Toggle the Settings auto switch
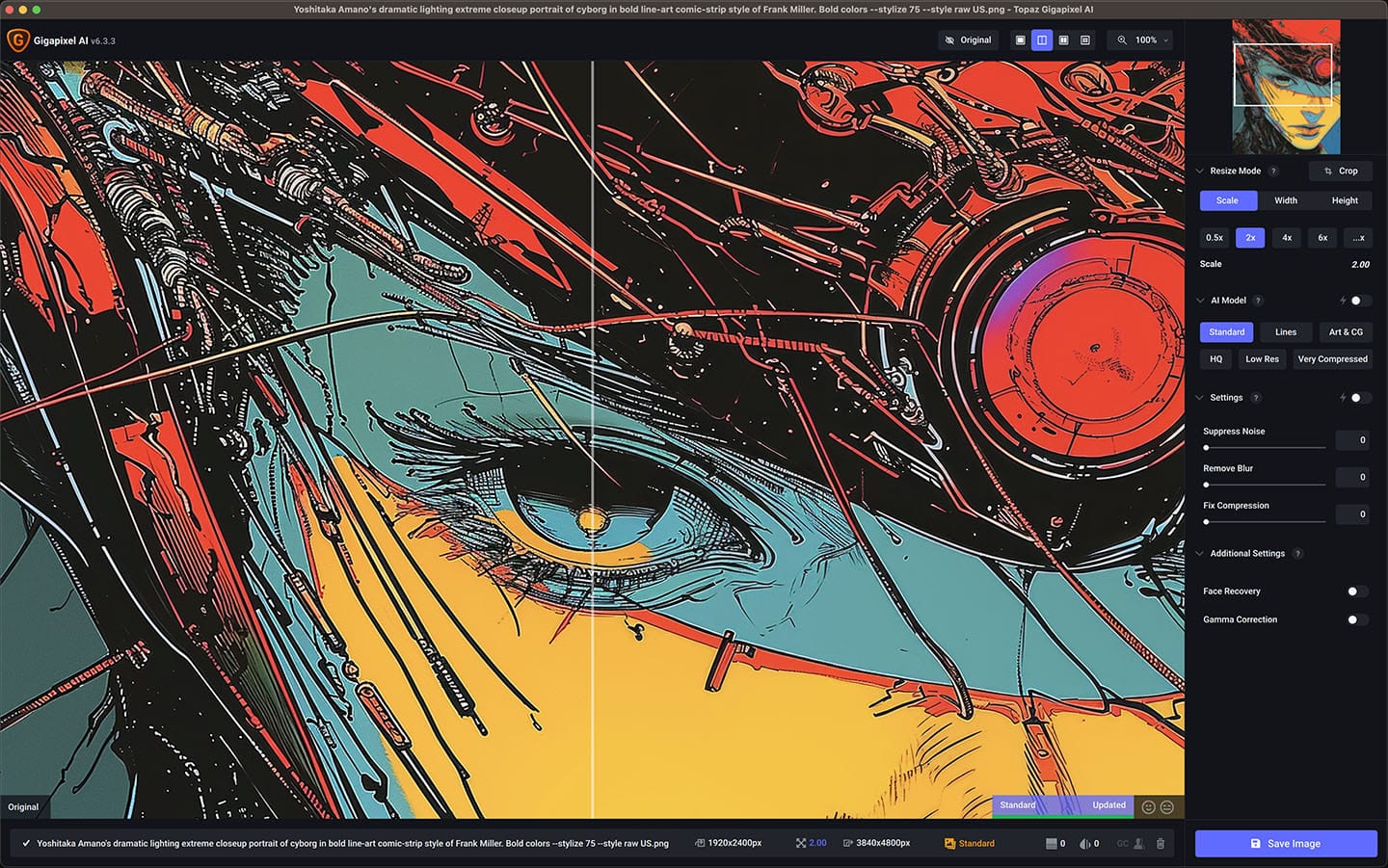1388x868 pixels. (x=1359, y=398)
